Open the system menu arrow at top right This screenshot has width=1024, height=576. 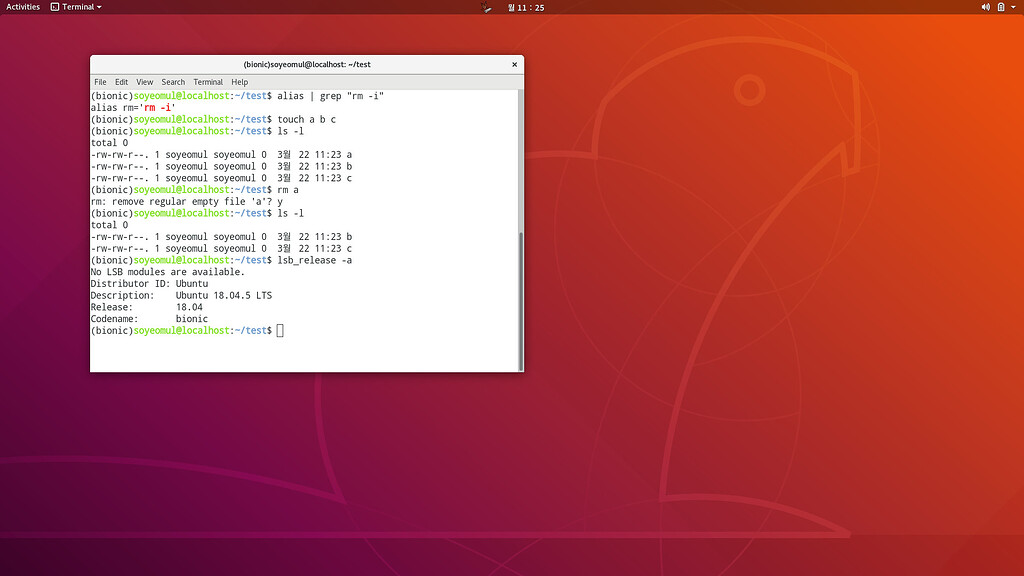[1013, 7]
